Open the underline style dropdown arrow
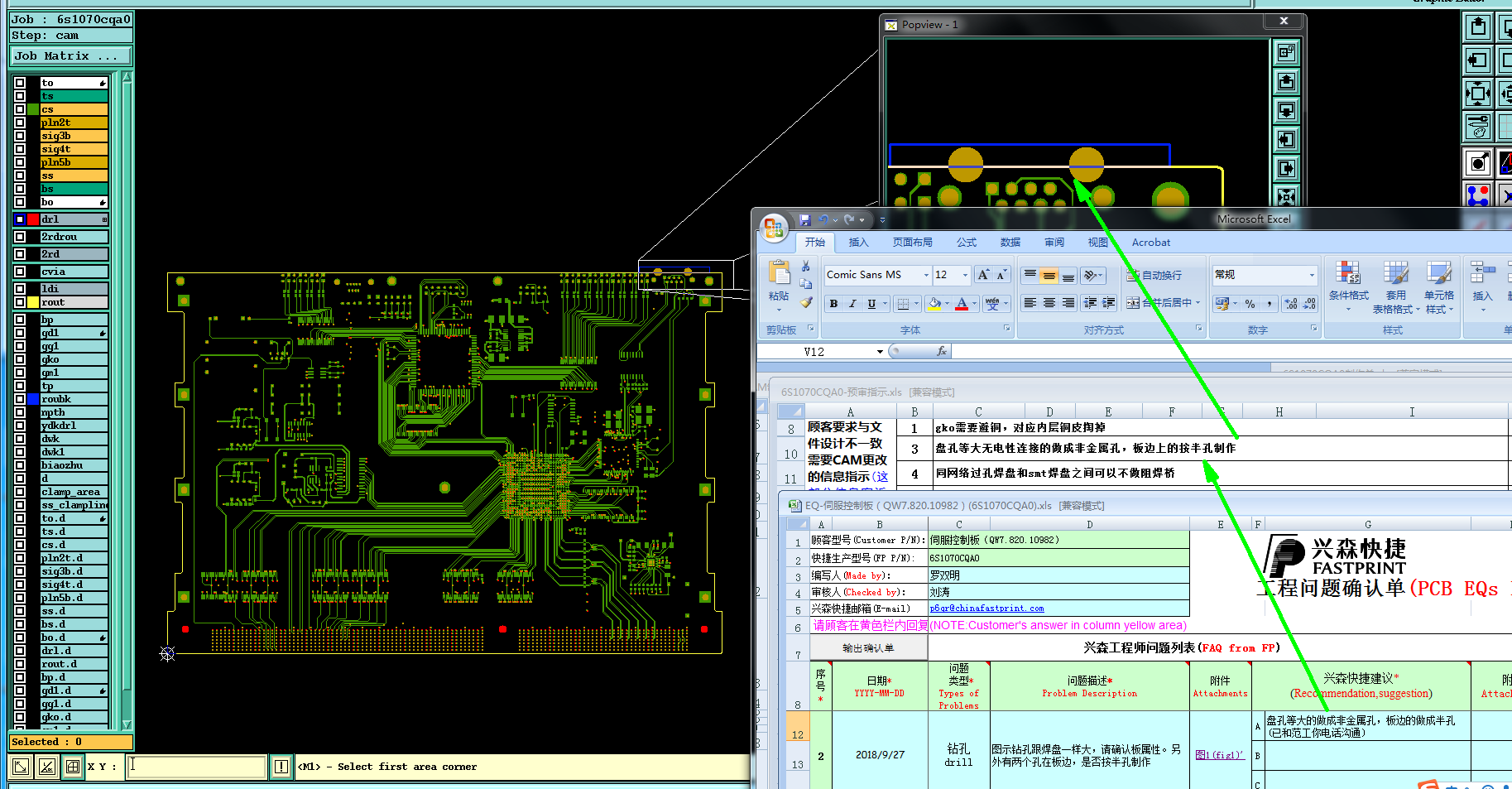 (885, 304)
